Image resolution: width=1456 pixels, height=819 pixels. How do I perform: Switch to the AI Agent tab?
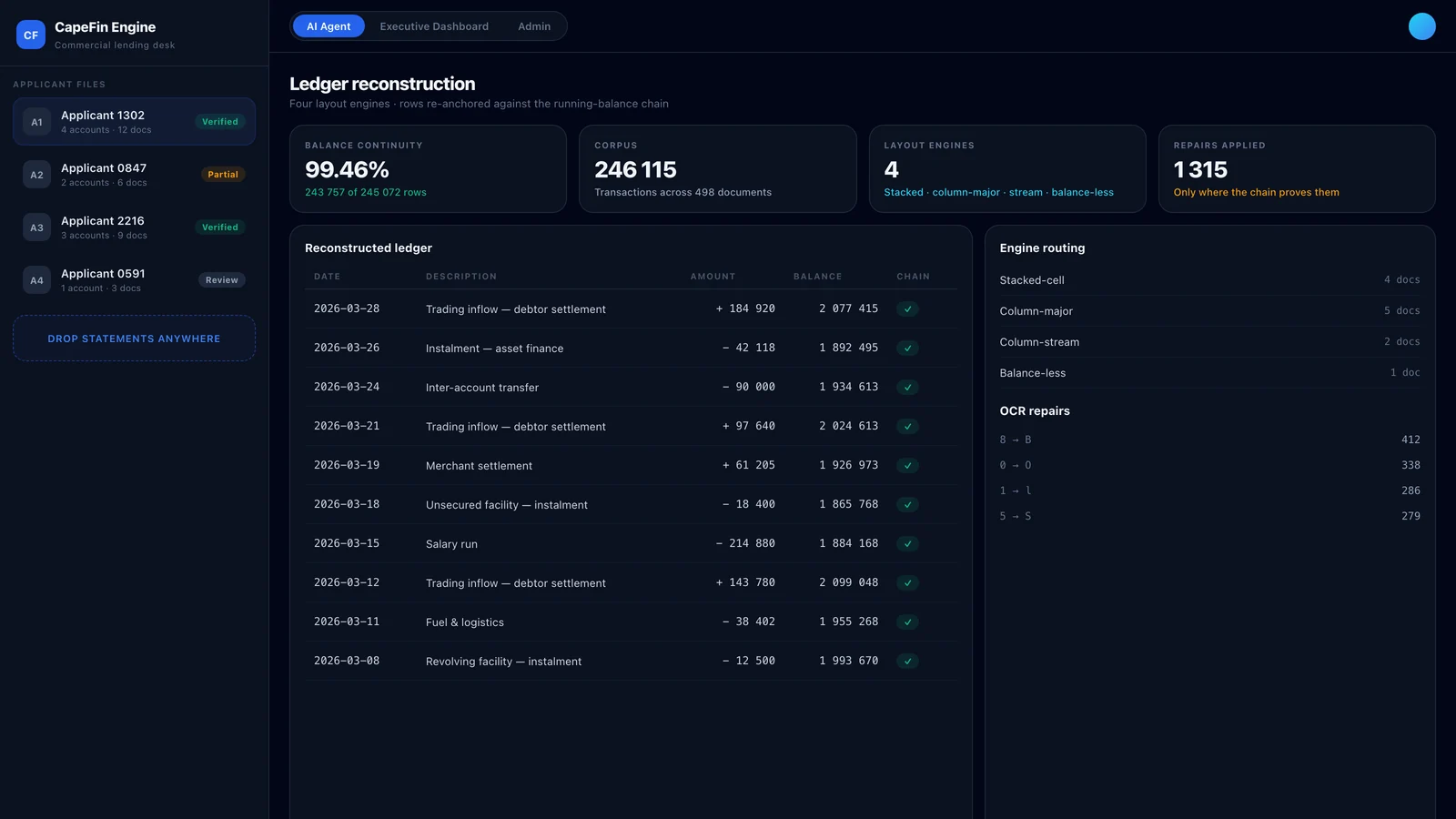pos(329,26)
